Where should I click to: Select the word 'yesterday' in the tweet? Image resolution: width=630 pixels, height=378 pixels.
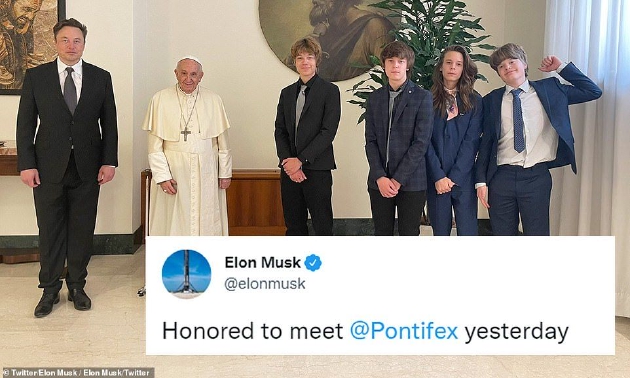tap(516, 332)
